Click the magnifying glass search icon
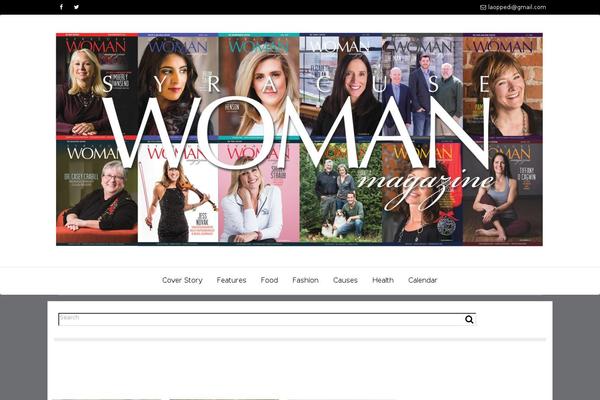 470,319
